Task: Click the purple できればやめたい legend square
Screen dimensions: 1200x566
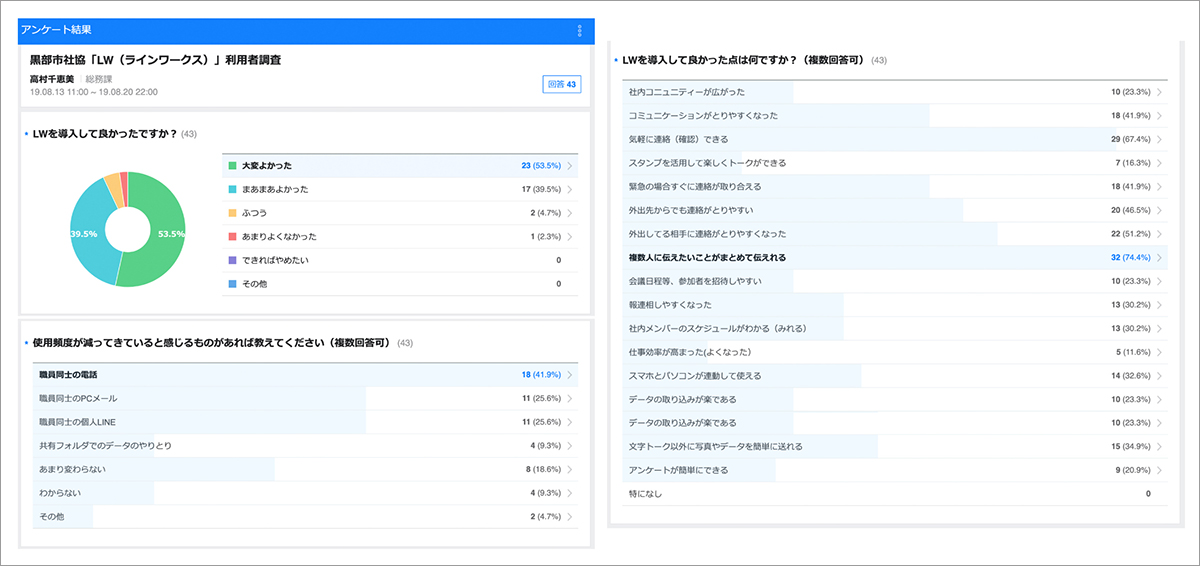Action: pos(232,260)
